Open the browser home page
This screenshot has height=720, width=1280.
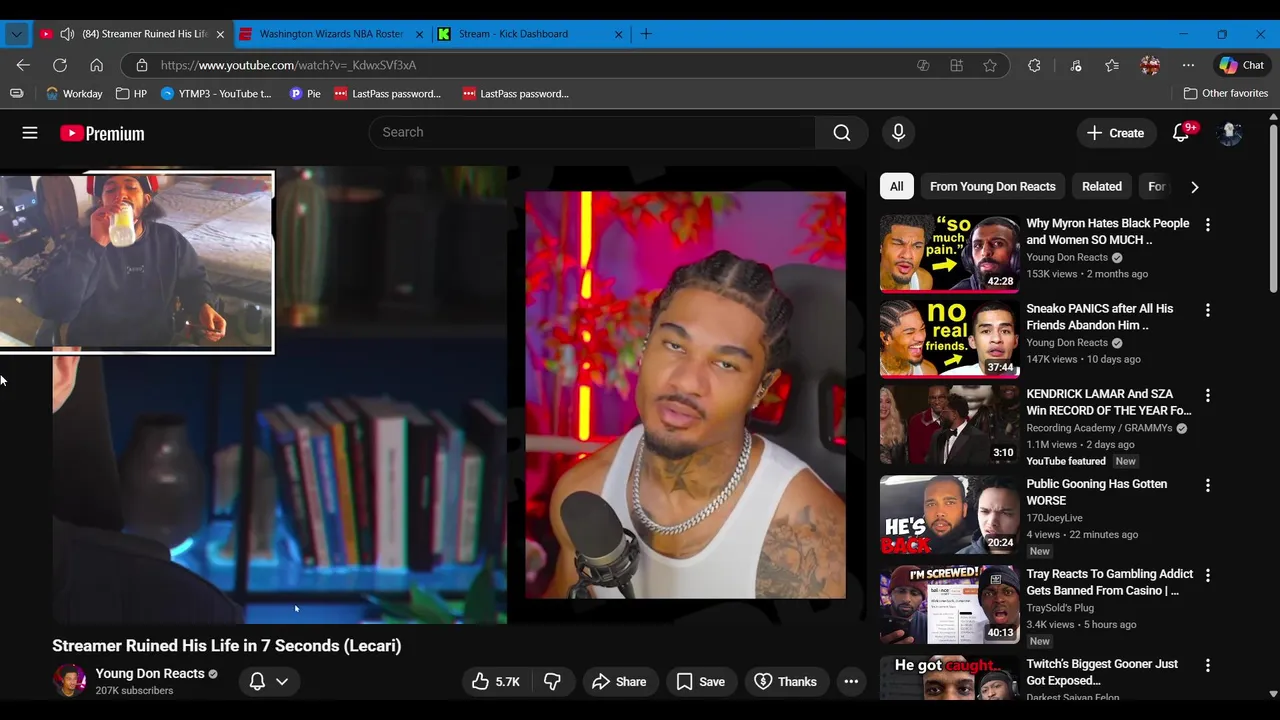point(97,65)
